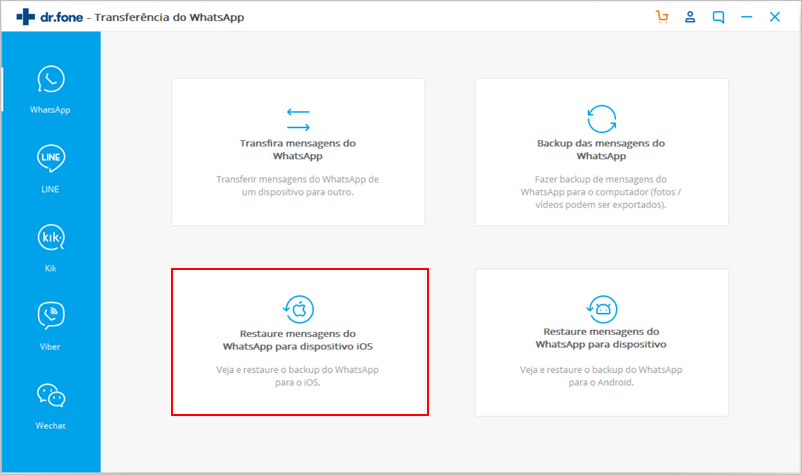Click the 'Kik' sidebar label
The height and width of the screenshot is (475, 802).
pos(50,268)
